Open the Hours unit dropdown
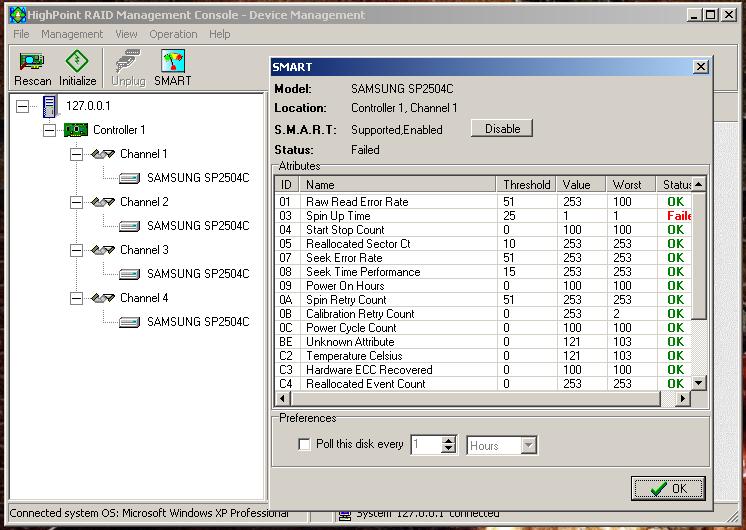The width and height of the screenshot is (746, 530). (x=528, y=446)
